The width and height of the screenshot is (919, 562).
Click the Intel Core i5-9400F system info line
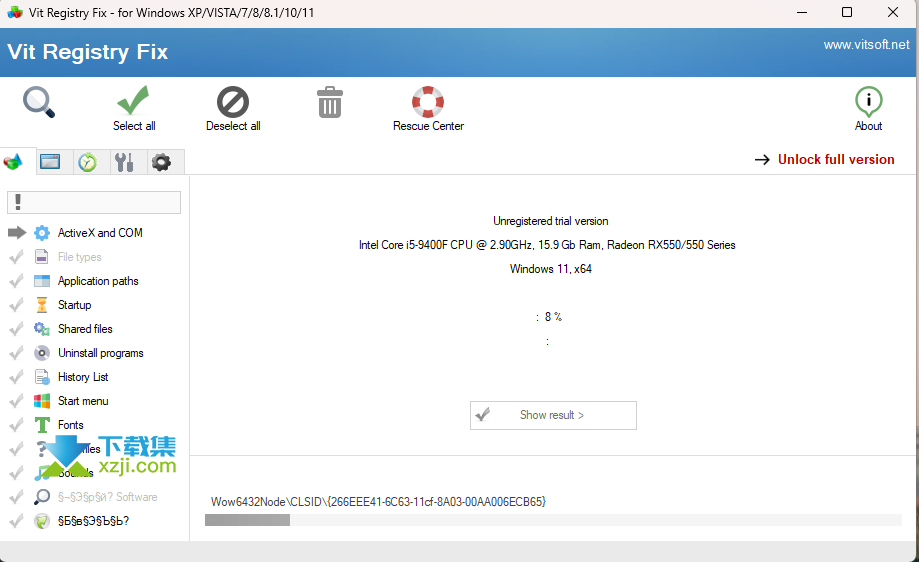(547, 245)
